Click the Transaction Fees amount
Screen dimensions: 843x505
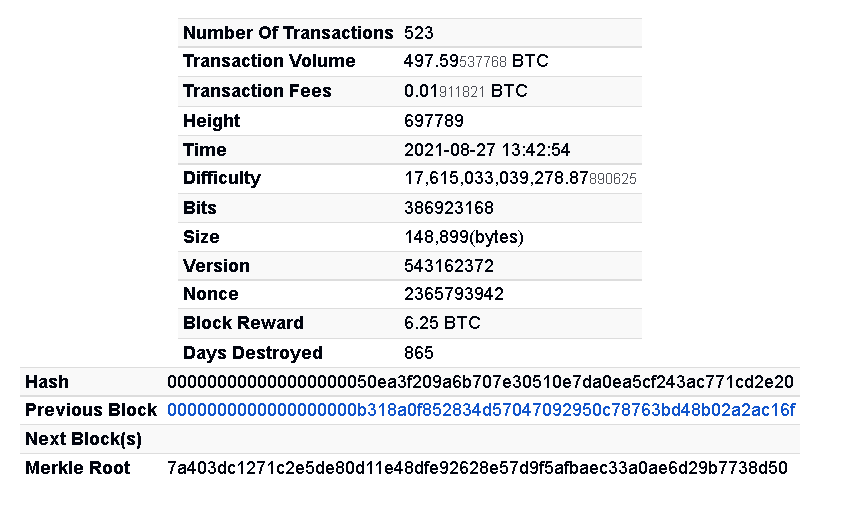click(x=466, y=91)
